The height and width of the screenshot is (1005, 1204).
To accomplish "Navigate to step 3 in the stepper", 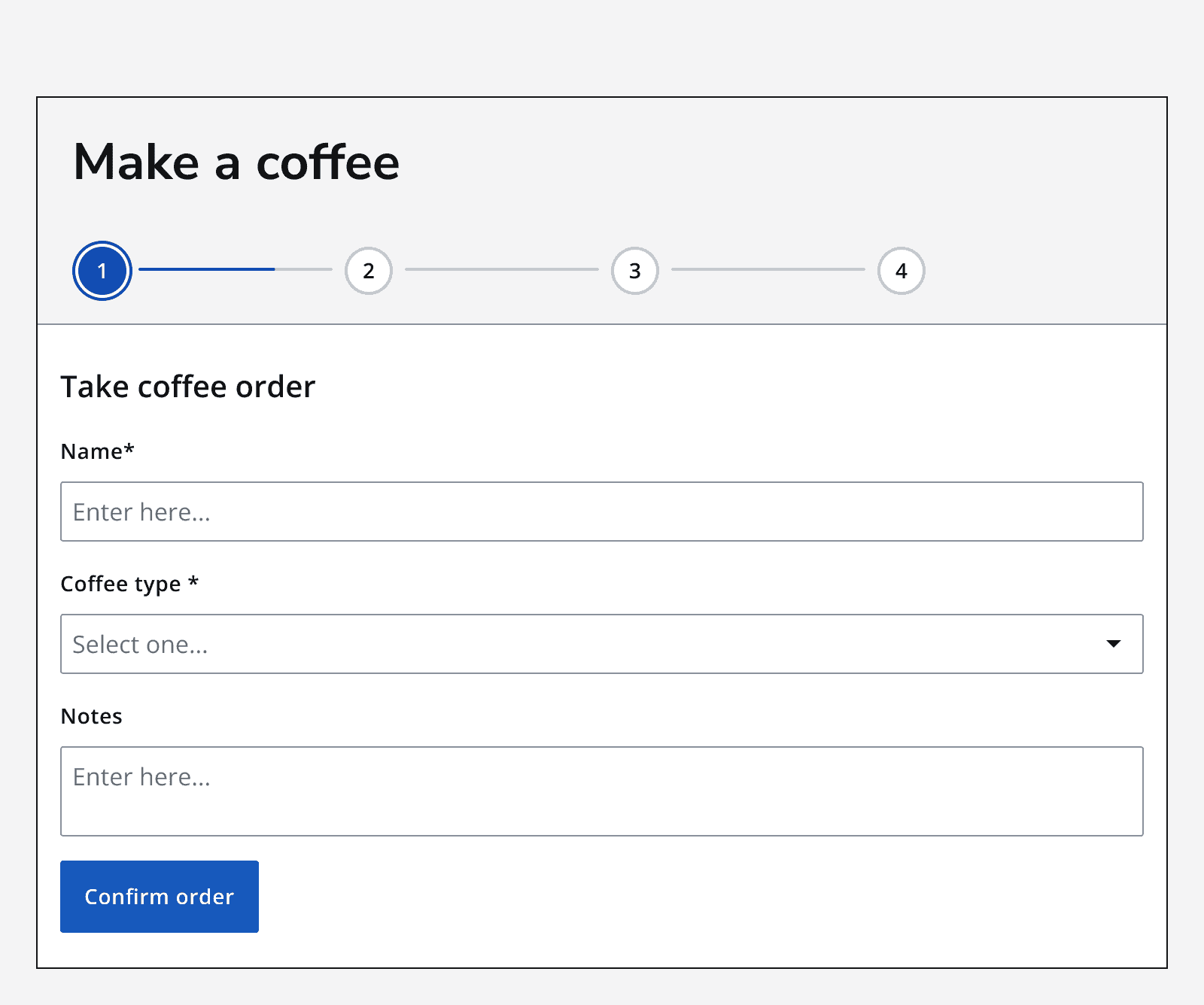I will [634, 272].
